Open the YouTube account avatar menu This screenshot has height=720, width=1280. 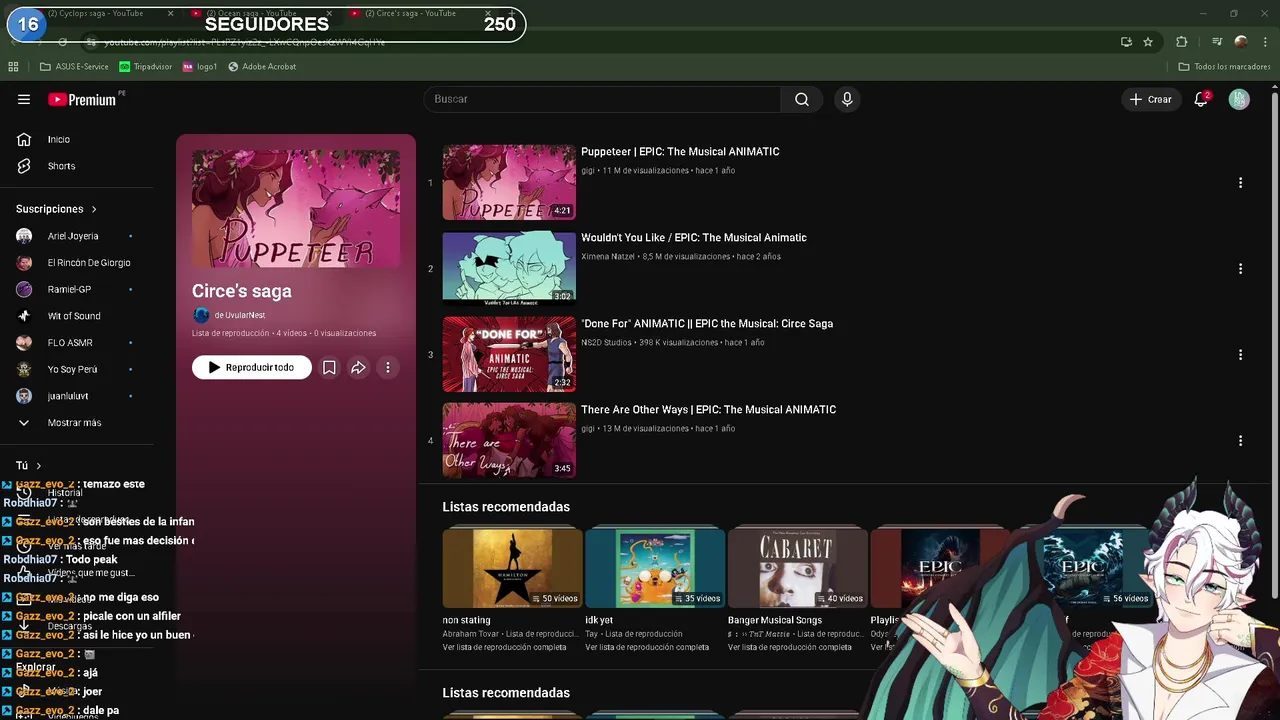[x=1239, y=99]
